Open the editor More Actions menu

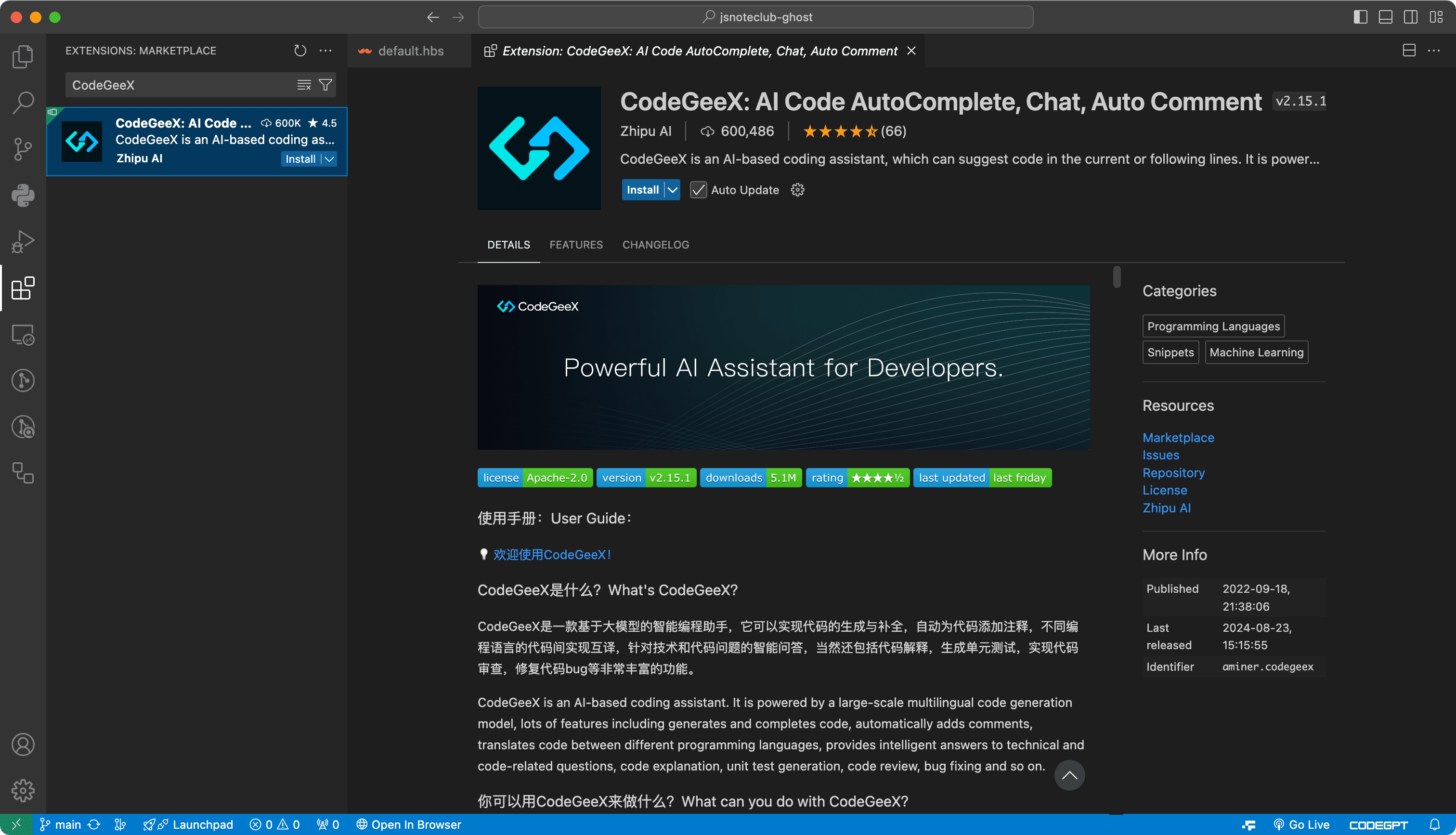(1434, 51)
